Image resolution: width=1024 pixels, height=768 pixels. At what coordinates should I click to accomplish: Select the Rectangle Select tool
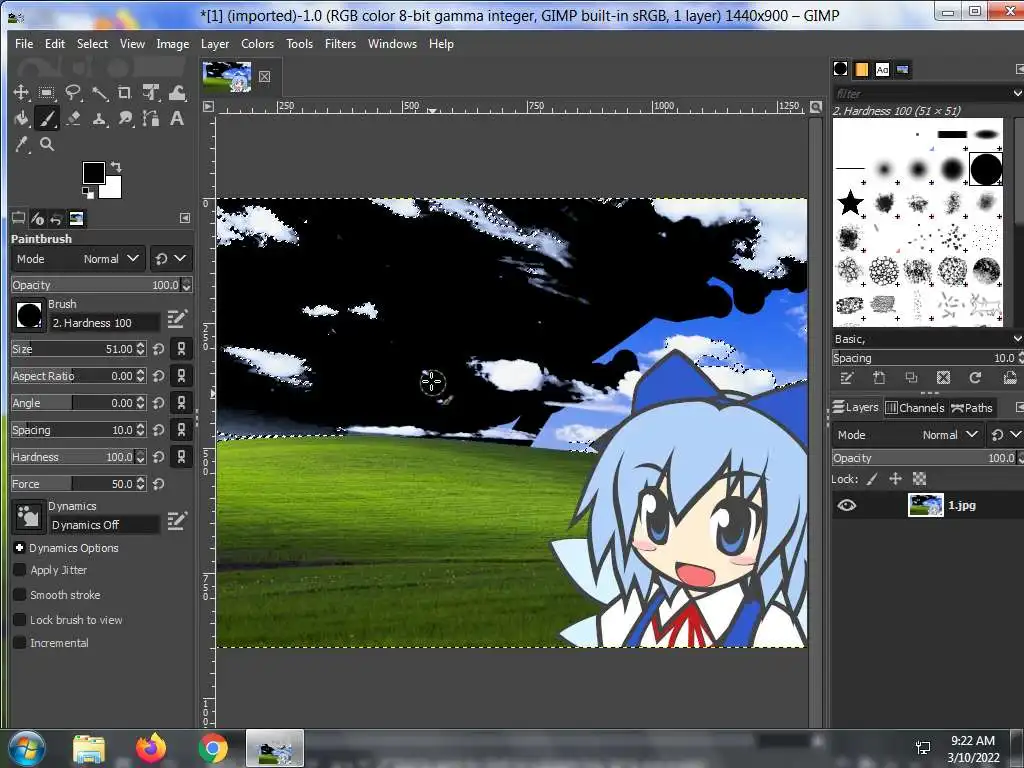tap(46, 93)
